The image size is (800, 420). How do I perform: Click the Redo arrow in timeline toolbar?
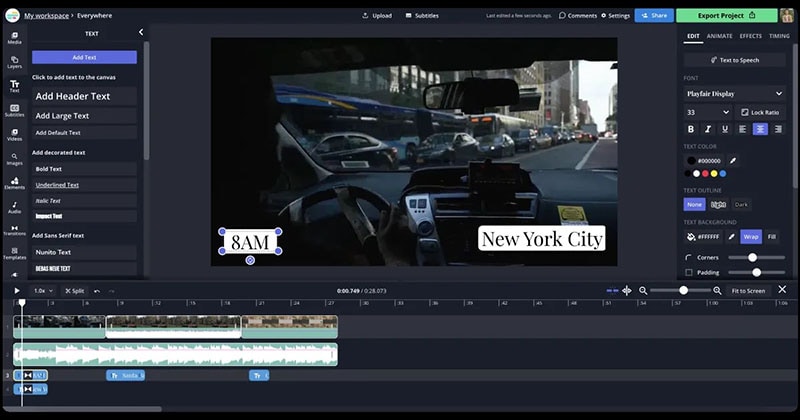click(x=112, y=291)
